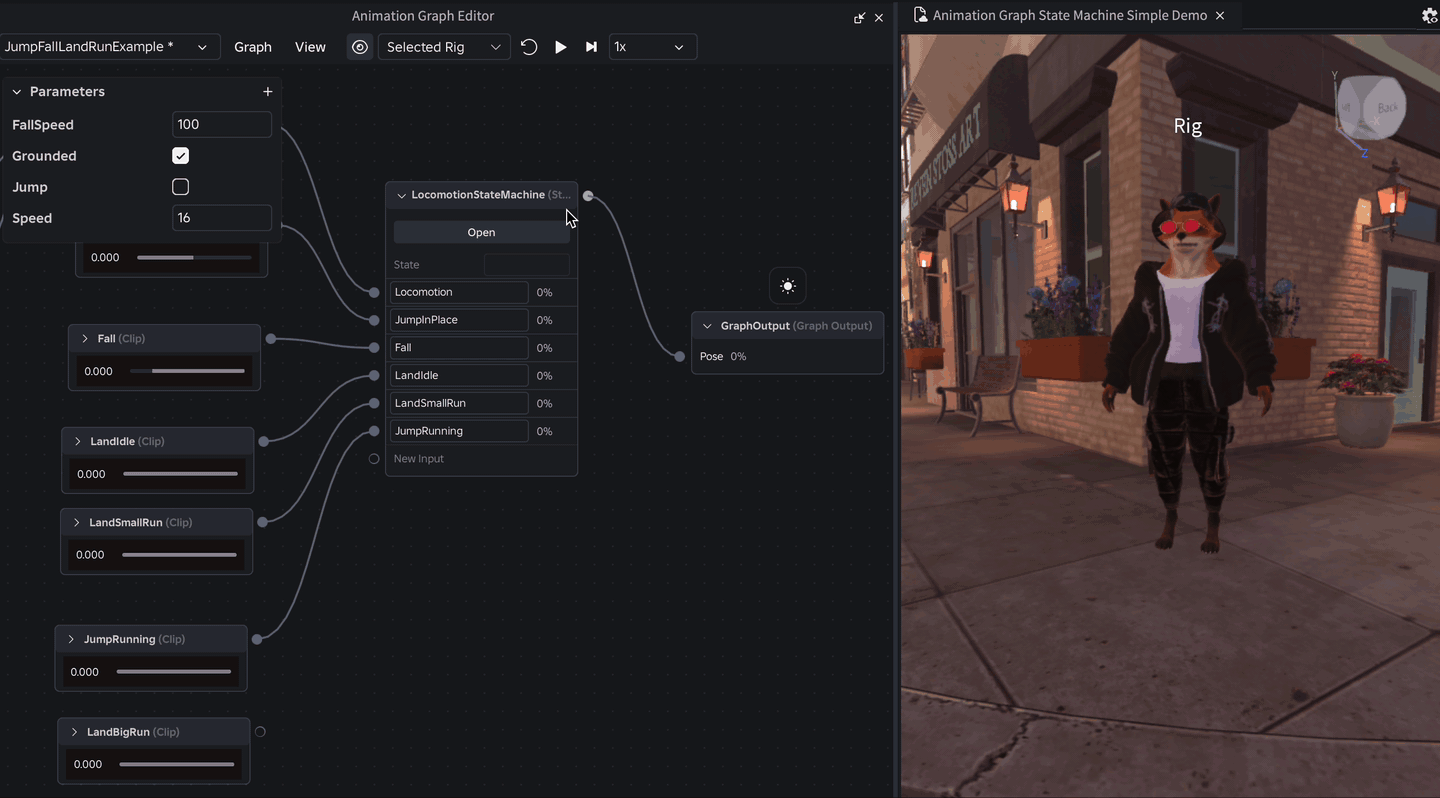Image resolution: width=1440 pixels, height=798 pixels.
Task: Click the Open button on state machine
Action: 482,232
